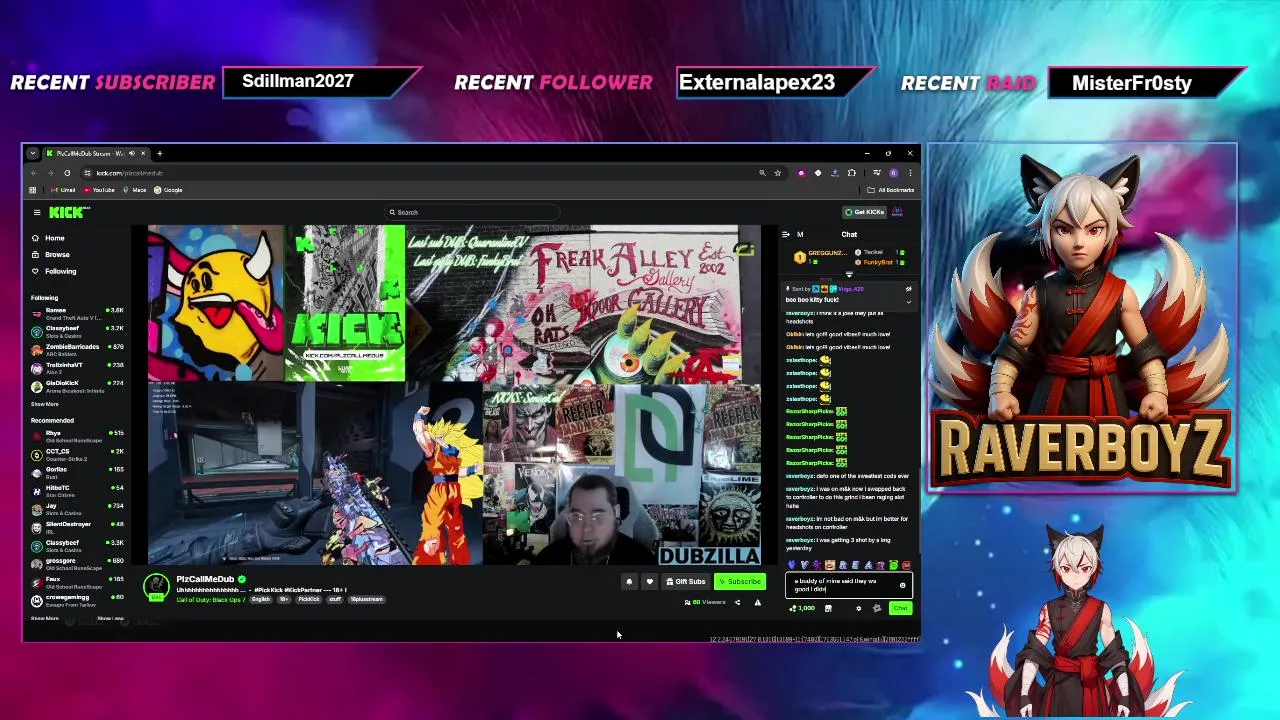The width and height of the screenshot is (1280, 720).
Task: Open the KICKs balance showing 1,000
Action: click(x=803, y=608)
